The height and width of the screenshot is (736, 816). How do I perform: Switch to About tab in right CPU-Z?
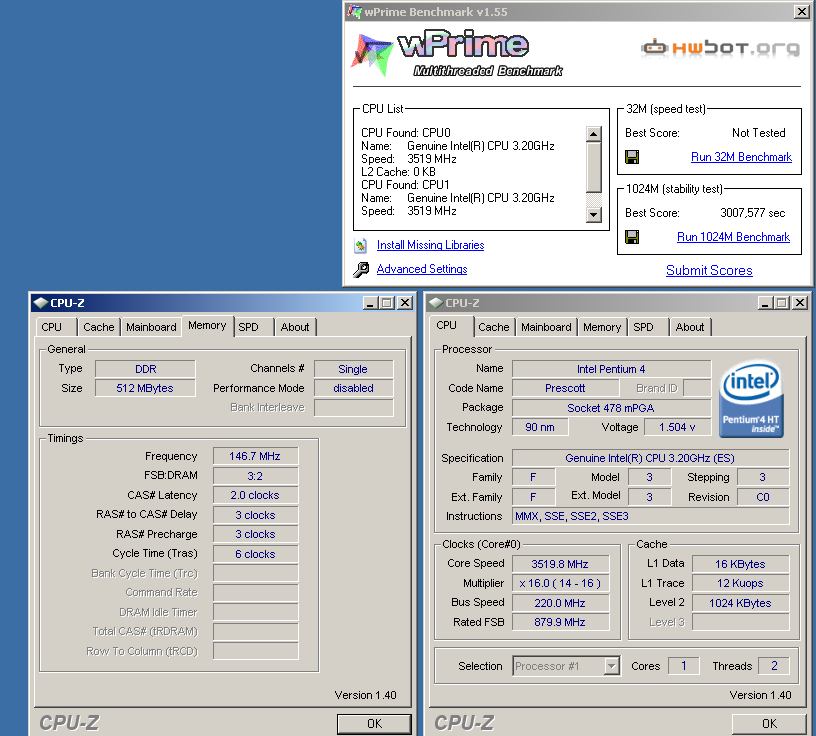pyautogui.click(x=690, y=327)
